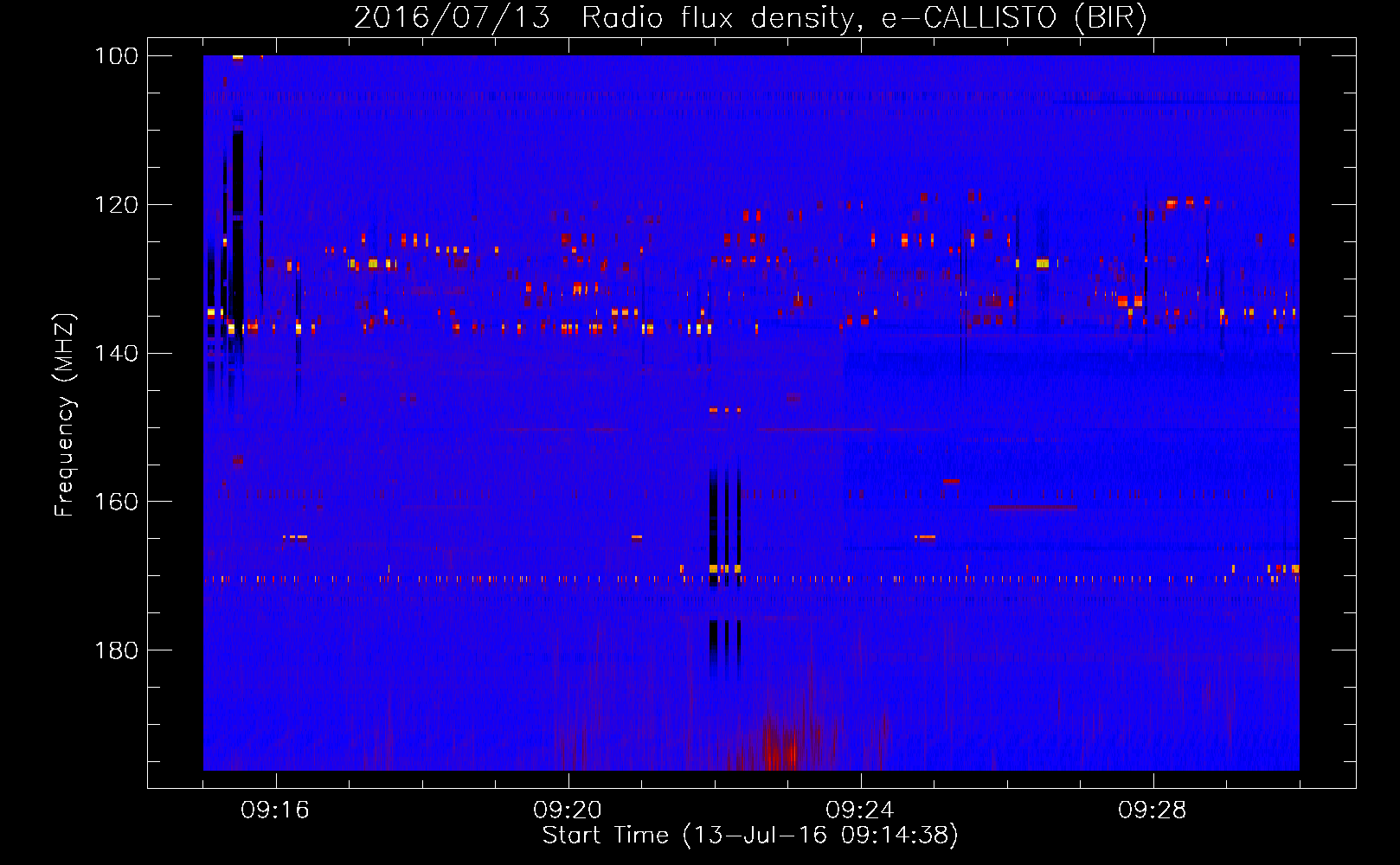Viewport: 1400px width, 865px height.
Task: Click the 100 frequency tick label
Action: [116, 56]
